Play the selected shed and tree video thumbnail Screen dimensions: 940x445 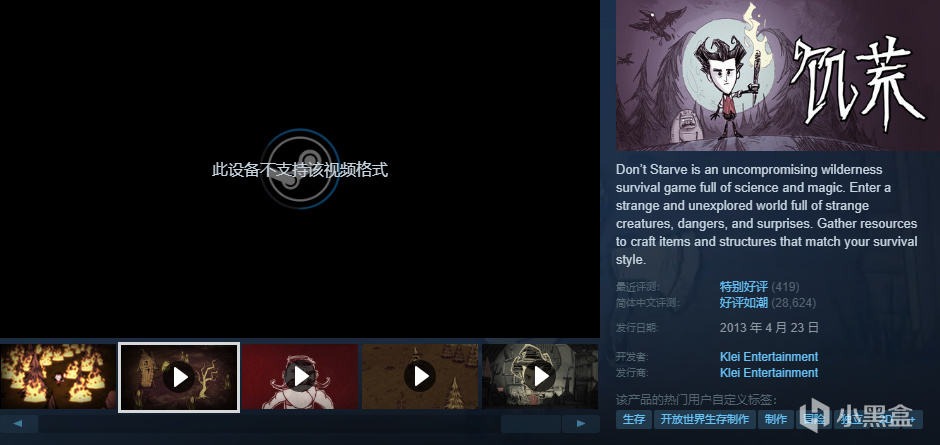[x=179, y=377]
